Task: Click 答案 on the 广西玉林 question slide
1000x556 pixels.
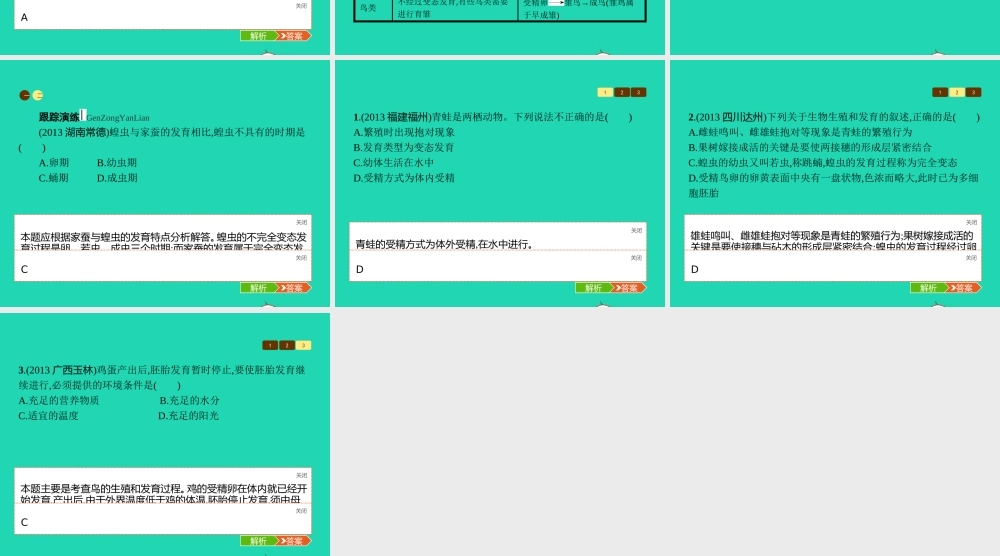Action: point(294,541)
